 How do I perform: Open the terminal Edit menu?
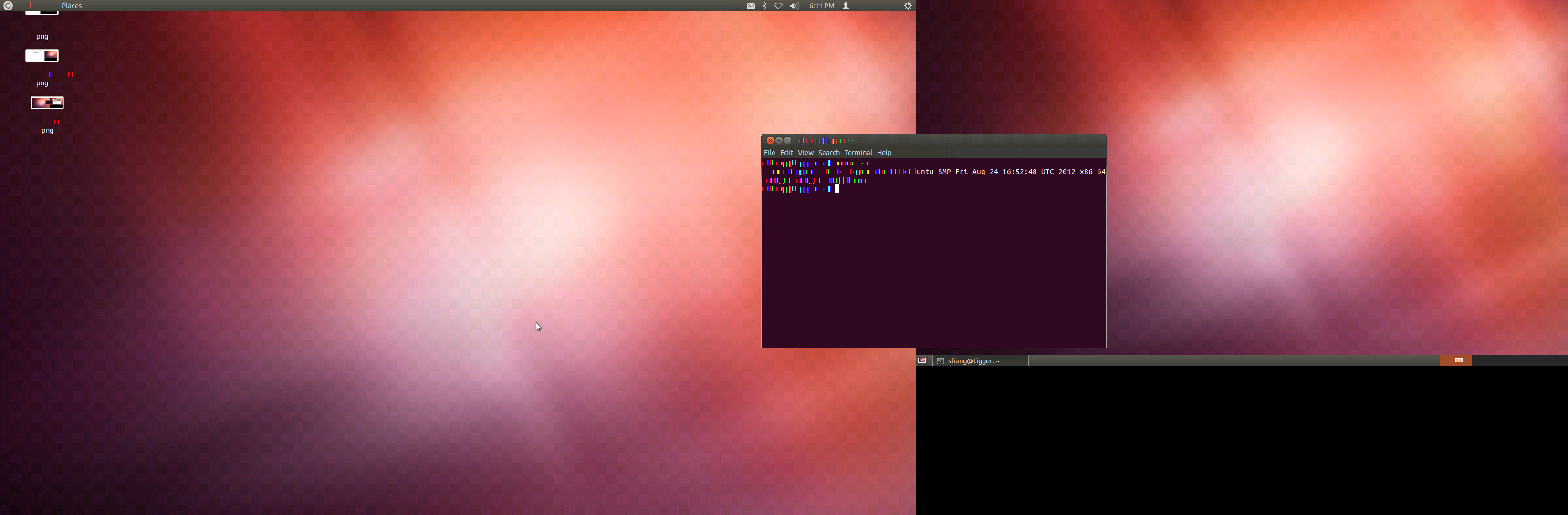(786, 153)
